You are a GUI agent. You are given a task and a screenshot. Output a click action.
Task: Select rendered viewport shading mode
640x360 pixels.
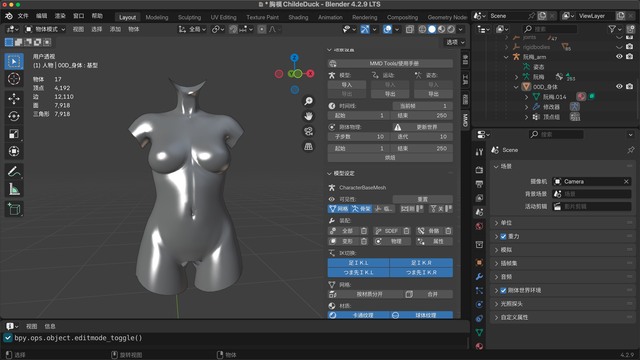(451, 29)
